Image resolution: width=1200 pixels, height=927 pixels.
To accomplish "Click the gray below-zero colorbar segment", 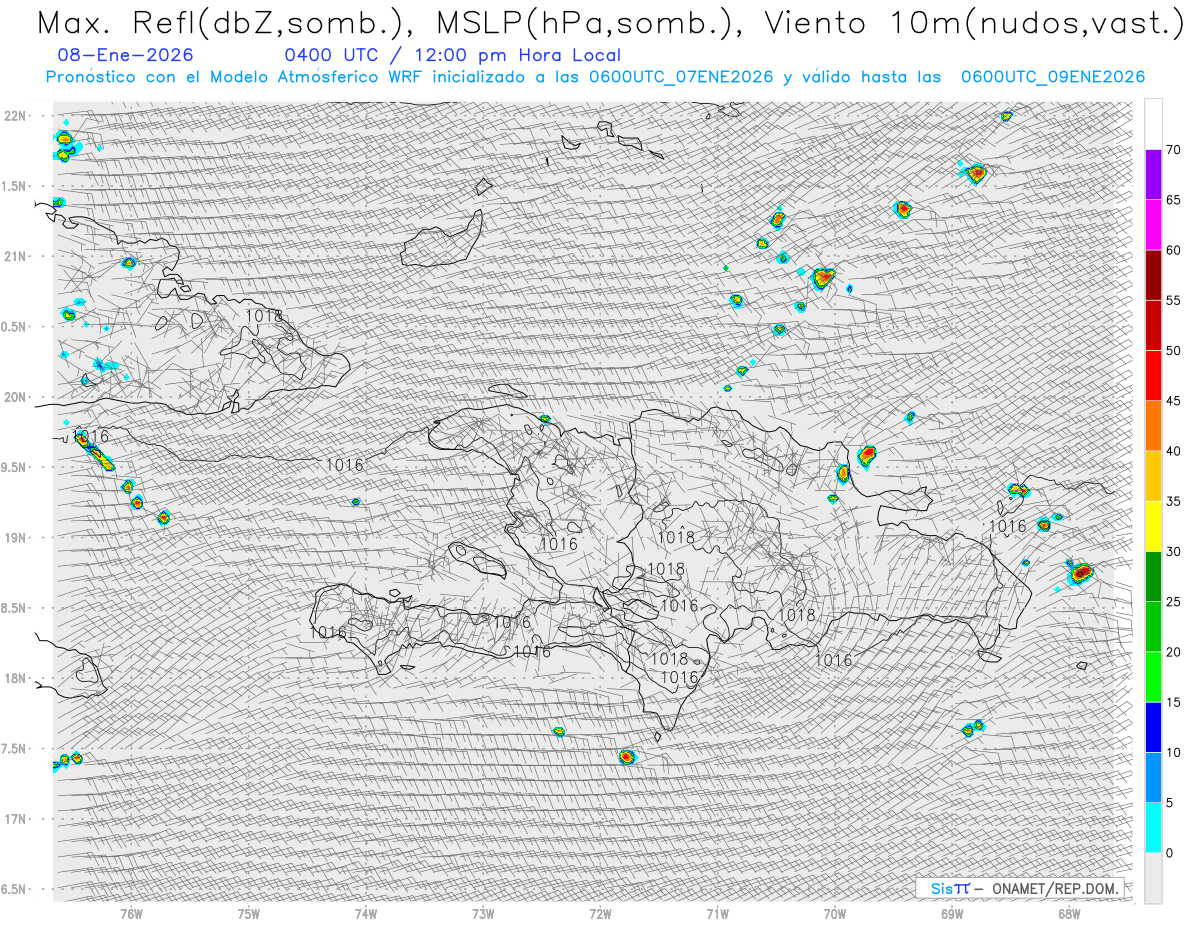I will (x=1153, y=878).
